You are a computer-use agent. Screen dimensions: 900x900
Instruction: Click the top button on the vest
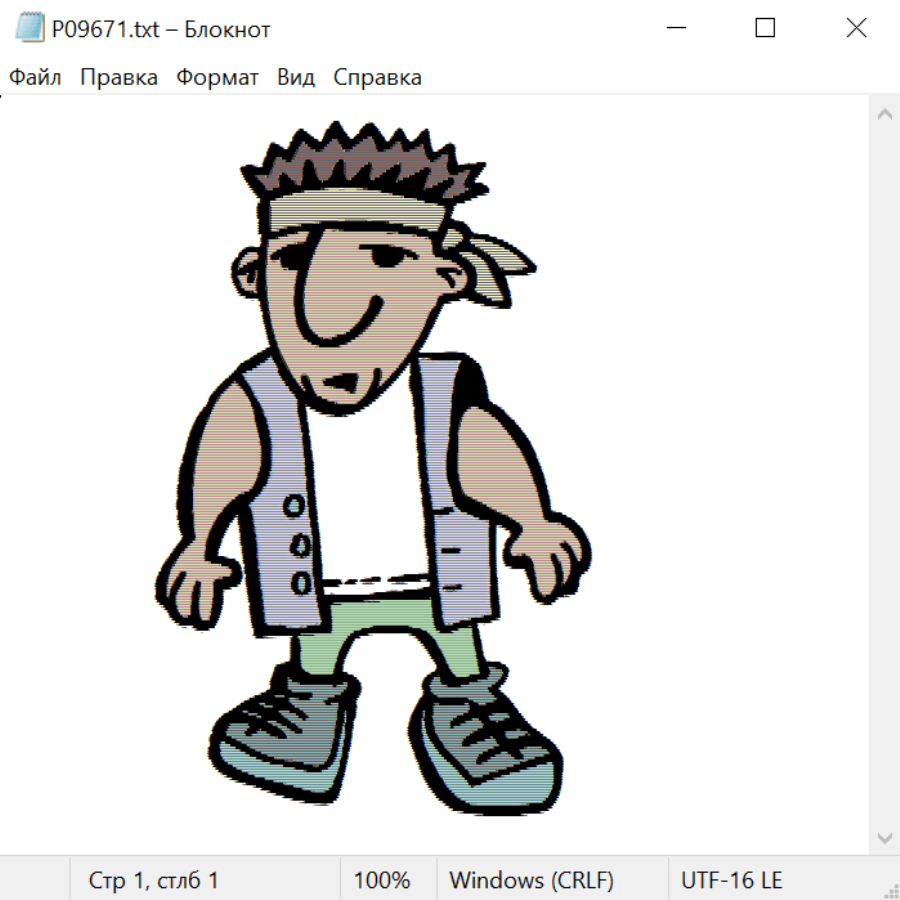pos(292,506)
